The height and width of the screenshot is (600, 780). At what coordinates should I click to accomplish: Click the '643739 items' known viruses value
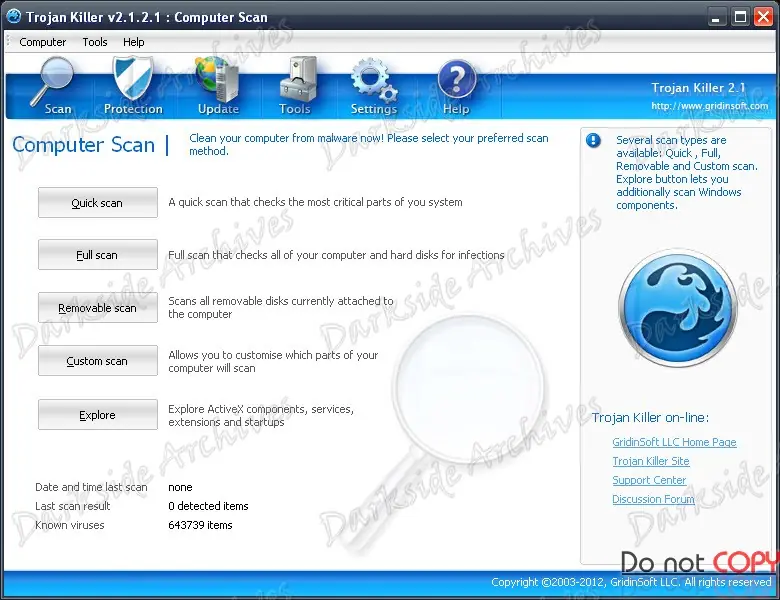[x=200, y=525]
